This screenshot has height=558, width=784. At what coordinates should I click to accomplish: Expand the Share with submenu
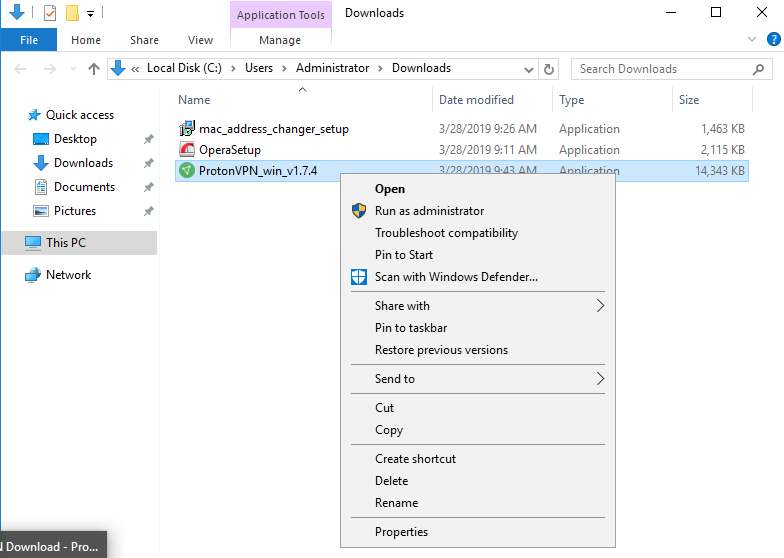point(478,306)
